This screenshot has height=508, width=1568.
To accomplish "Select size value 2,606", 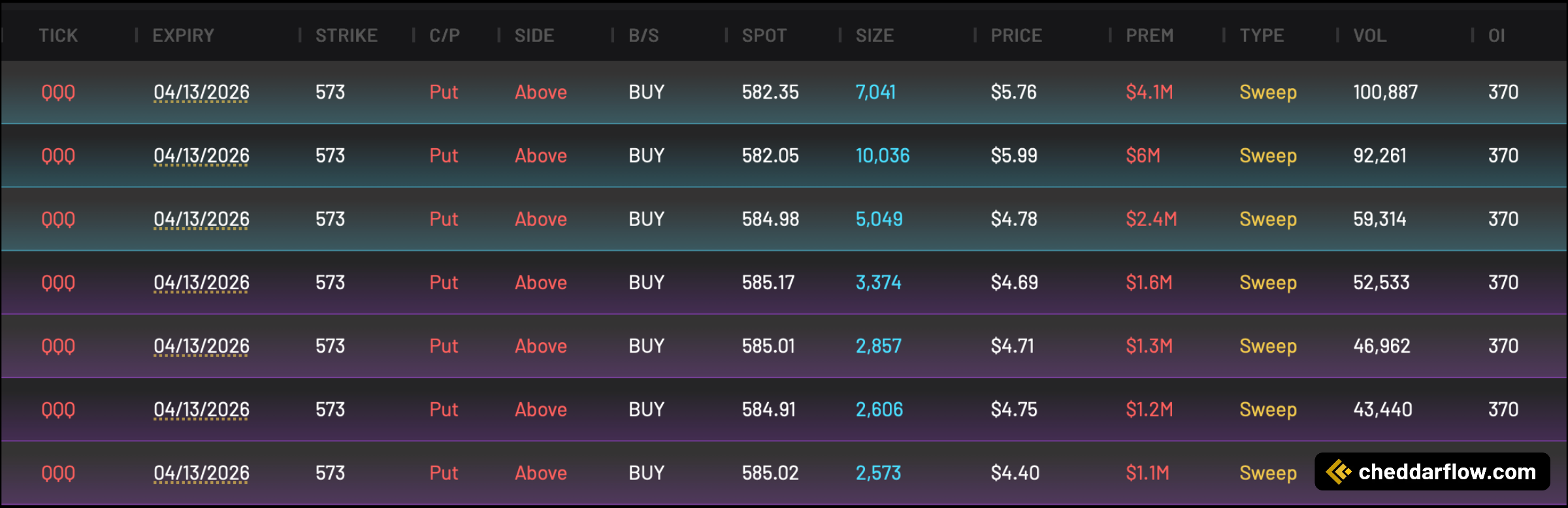I will [879, 409].
